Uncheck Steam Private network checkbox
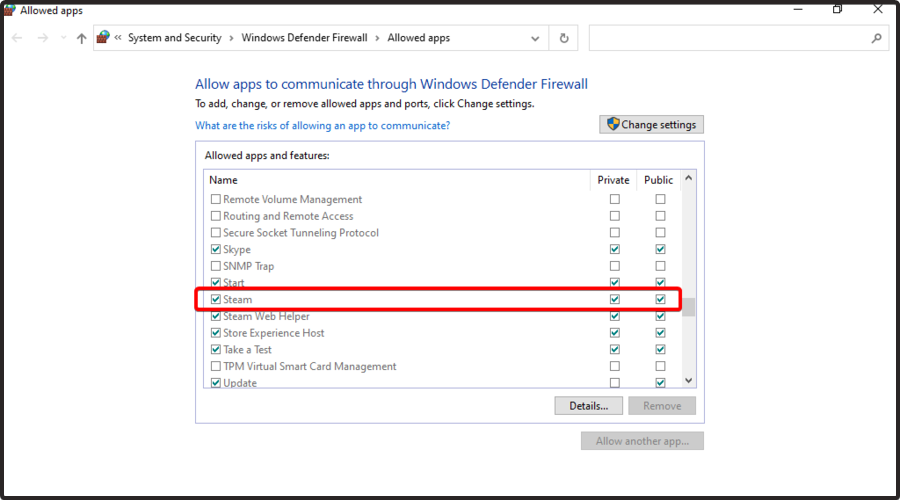This screenshot has width=900, height=500. pos(615,299)
